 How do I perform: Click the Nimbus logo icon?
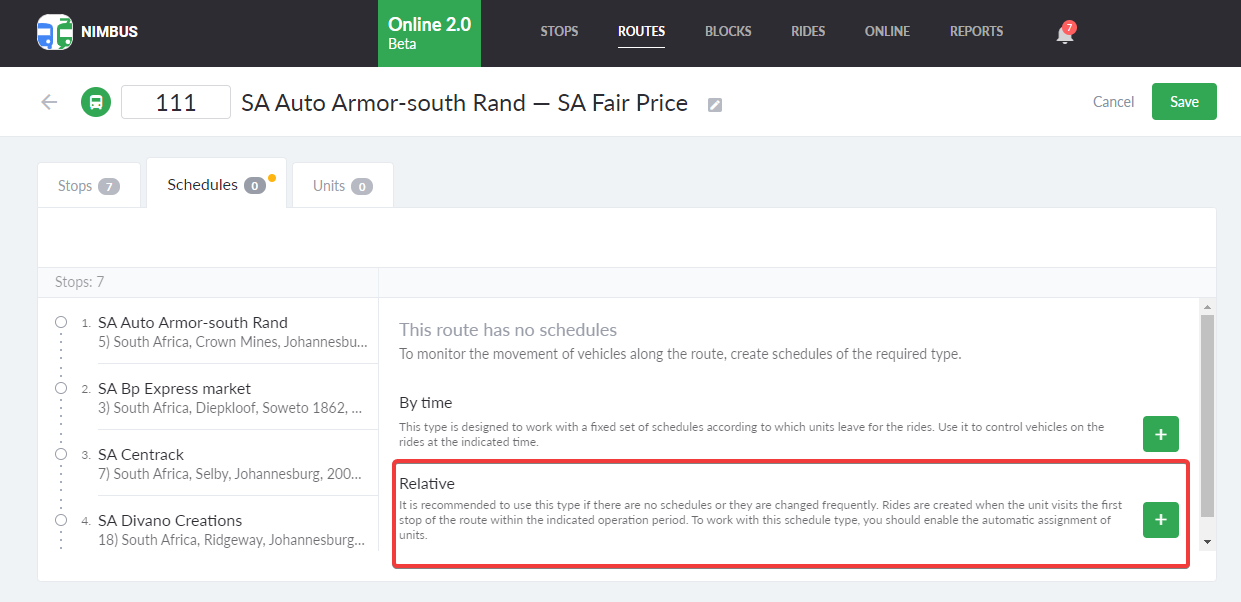[x=54, y=32]
